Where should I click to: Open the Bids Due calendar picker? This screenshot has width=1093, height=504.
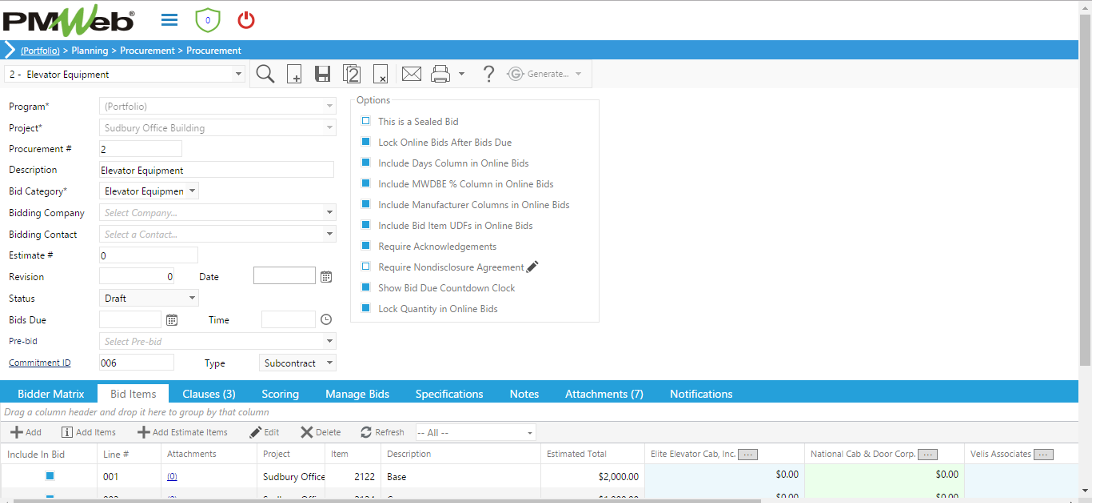pyautogui.click(x=172, y=320)
